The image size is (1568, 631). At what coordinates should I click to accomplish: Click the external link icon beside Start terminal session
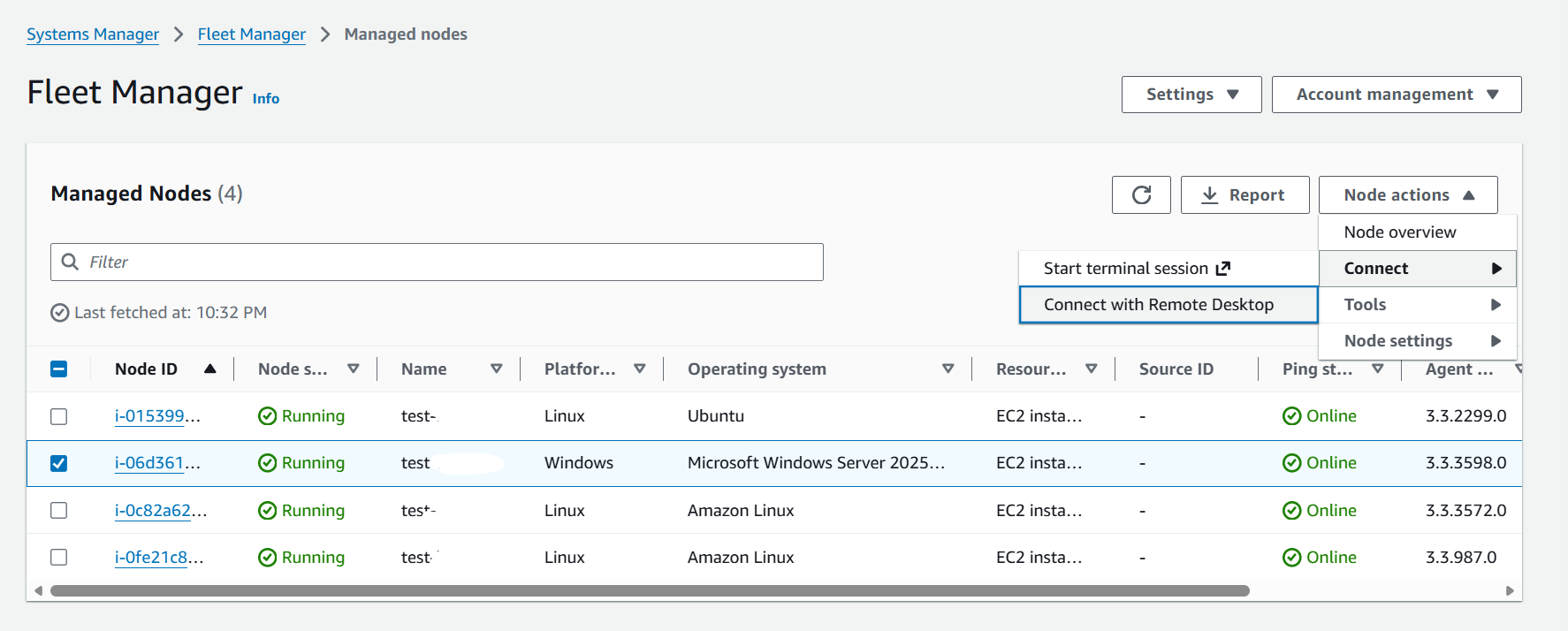1223,268
